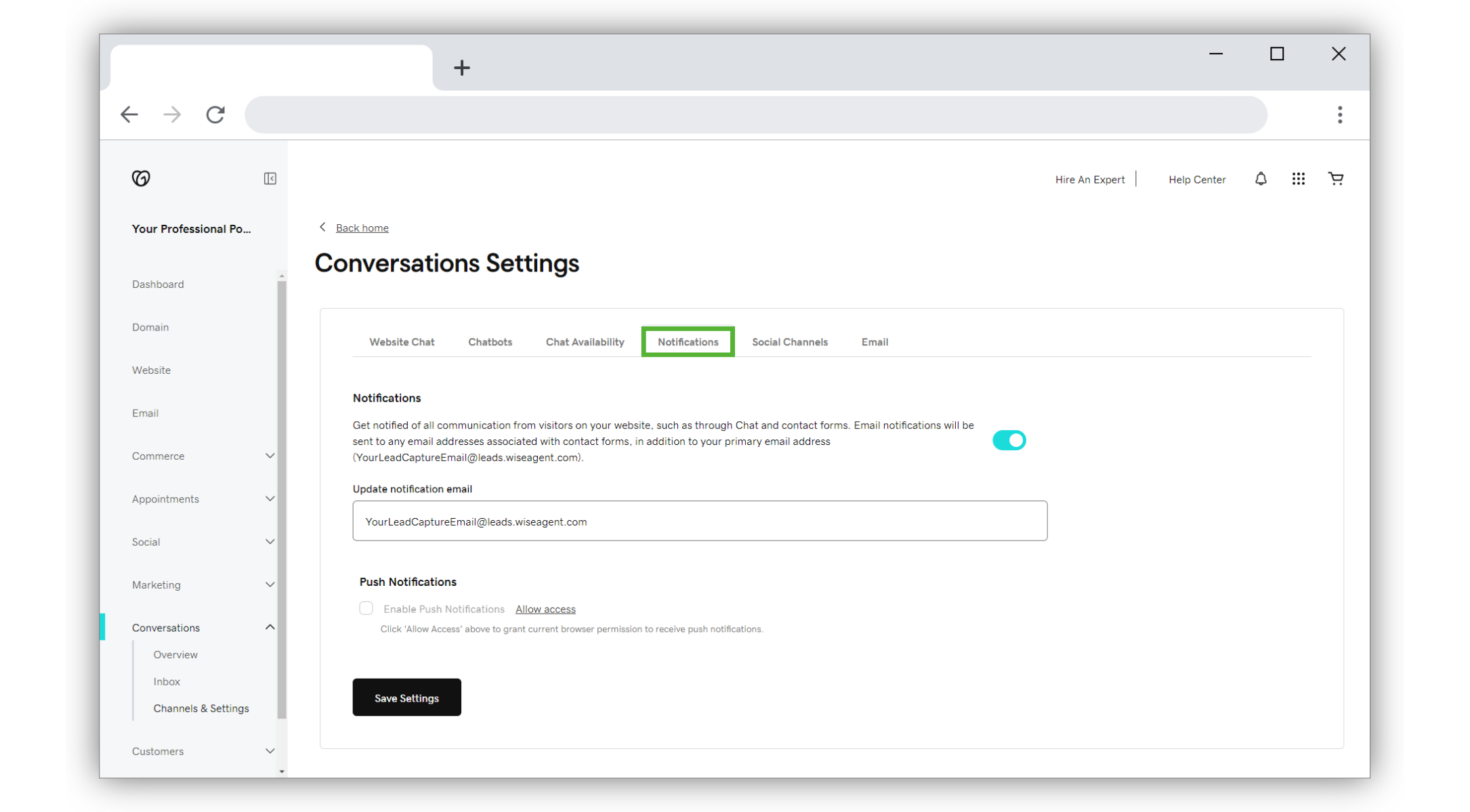The height and width of the screenshot is (812, 1470).
Task: Switch to Chatbots tab
Action: pos(490,342)
